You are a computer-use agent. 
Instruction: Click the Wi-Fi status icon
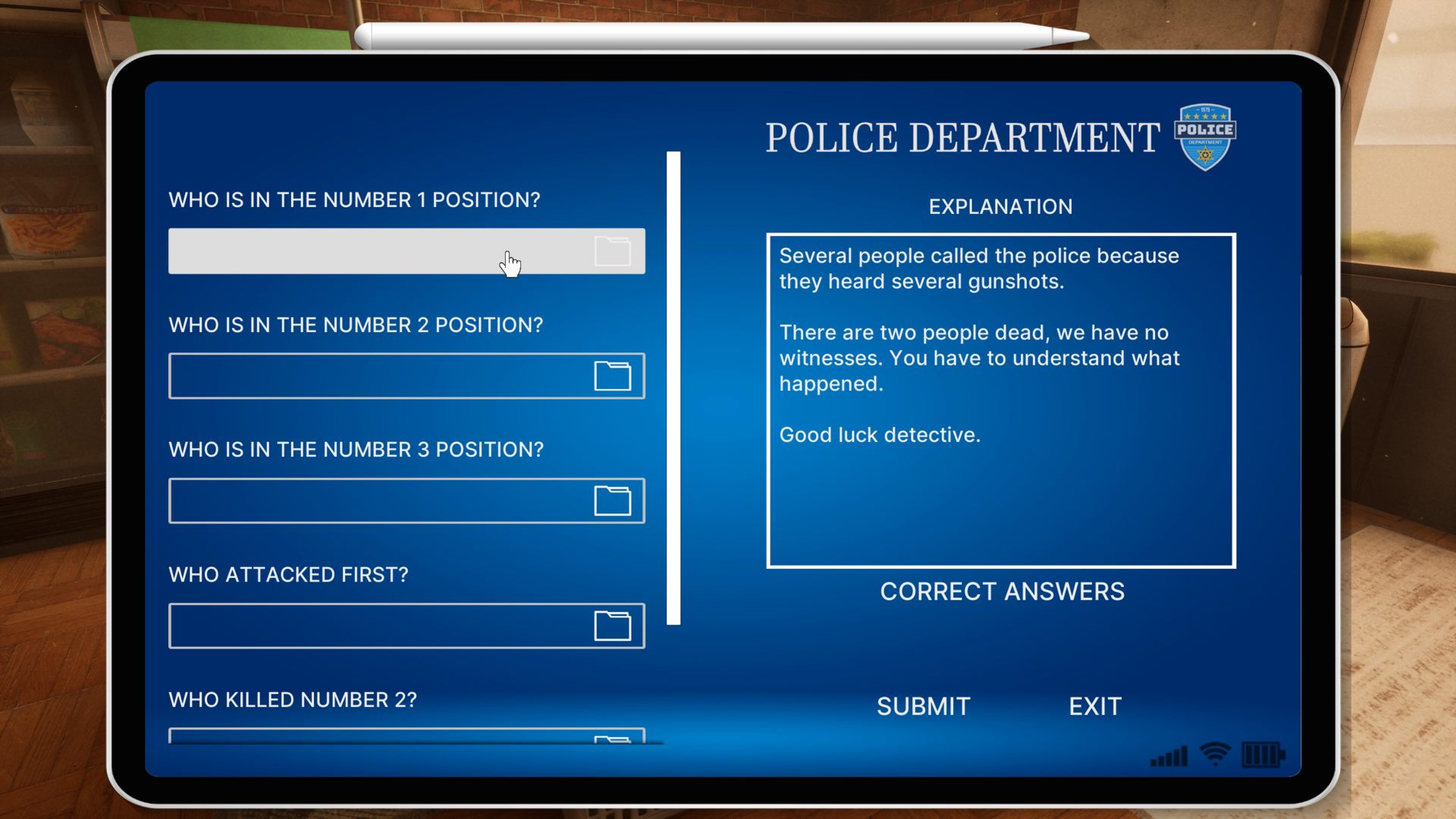1215,755
